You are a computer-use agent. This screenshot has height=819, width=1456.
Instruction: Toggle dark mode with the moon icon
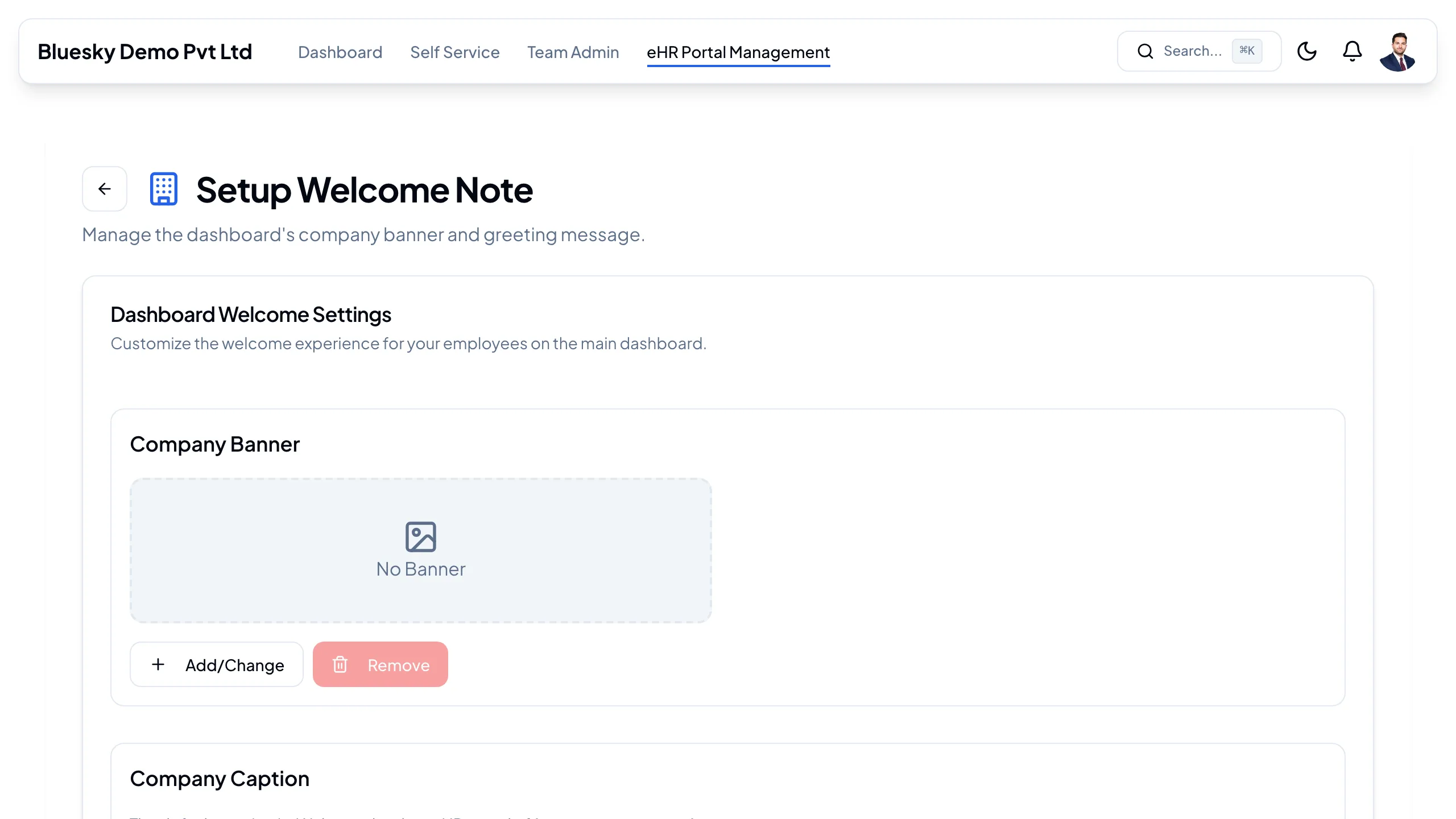click(x=1307, y=51)
